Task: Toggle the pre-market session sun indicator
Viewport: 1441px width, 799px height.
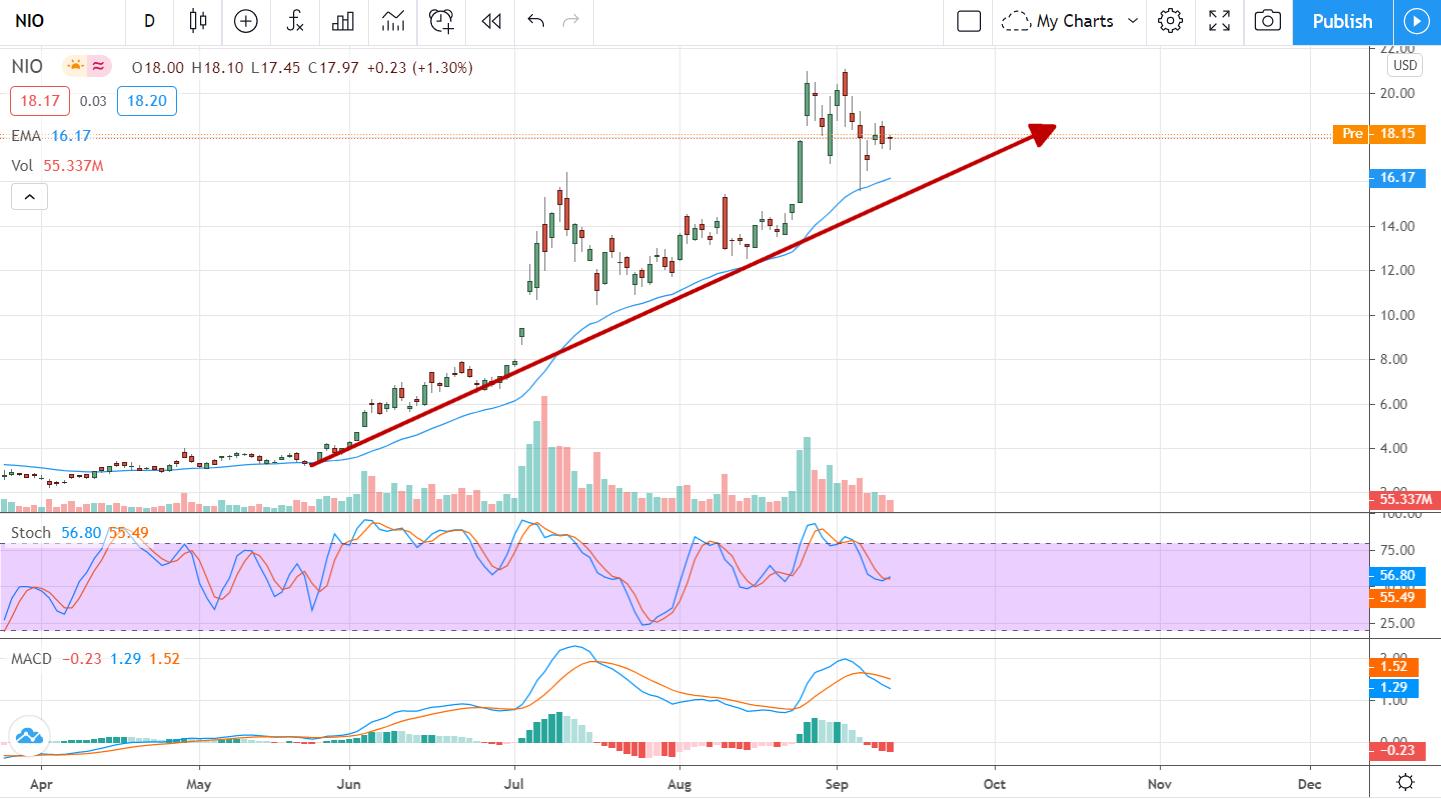Action: coord(75,67)
